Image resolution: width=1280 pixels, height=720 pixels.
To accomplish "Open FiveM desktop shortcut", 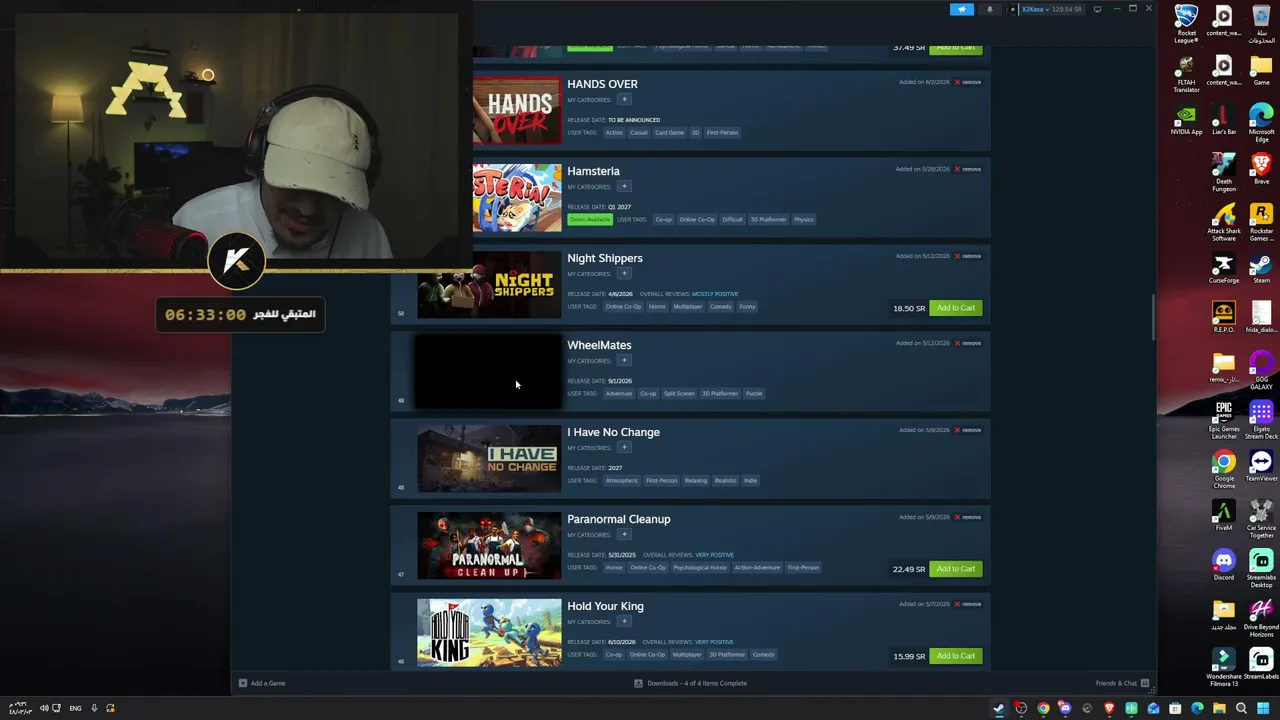I will tap(1224, 516).
